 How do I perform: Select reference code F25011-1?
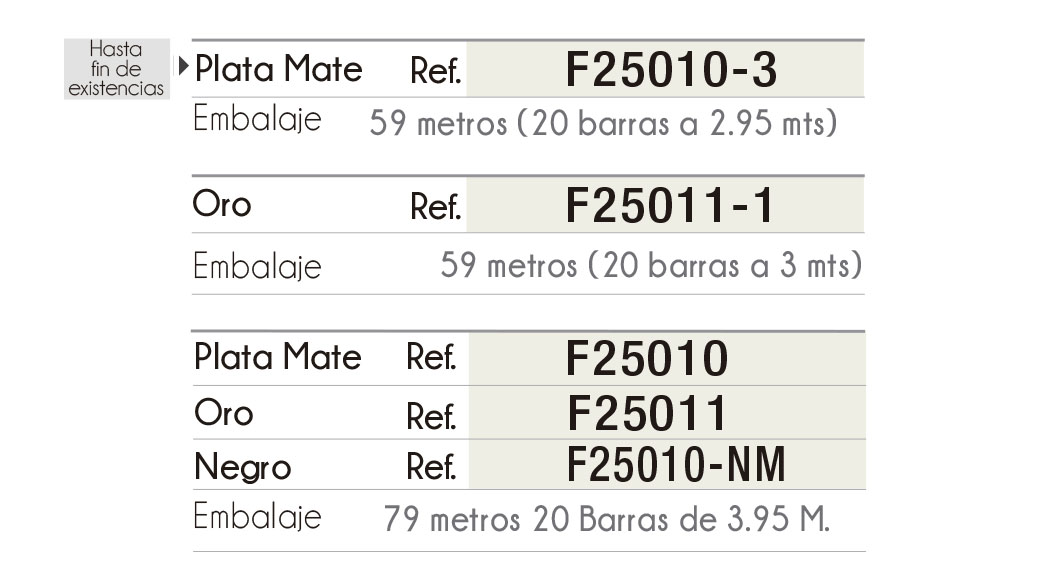pos(670,206)
